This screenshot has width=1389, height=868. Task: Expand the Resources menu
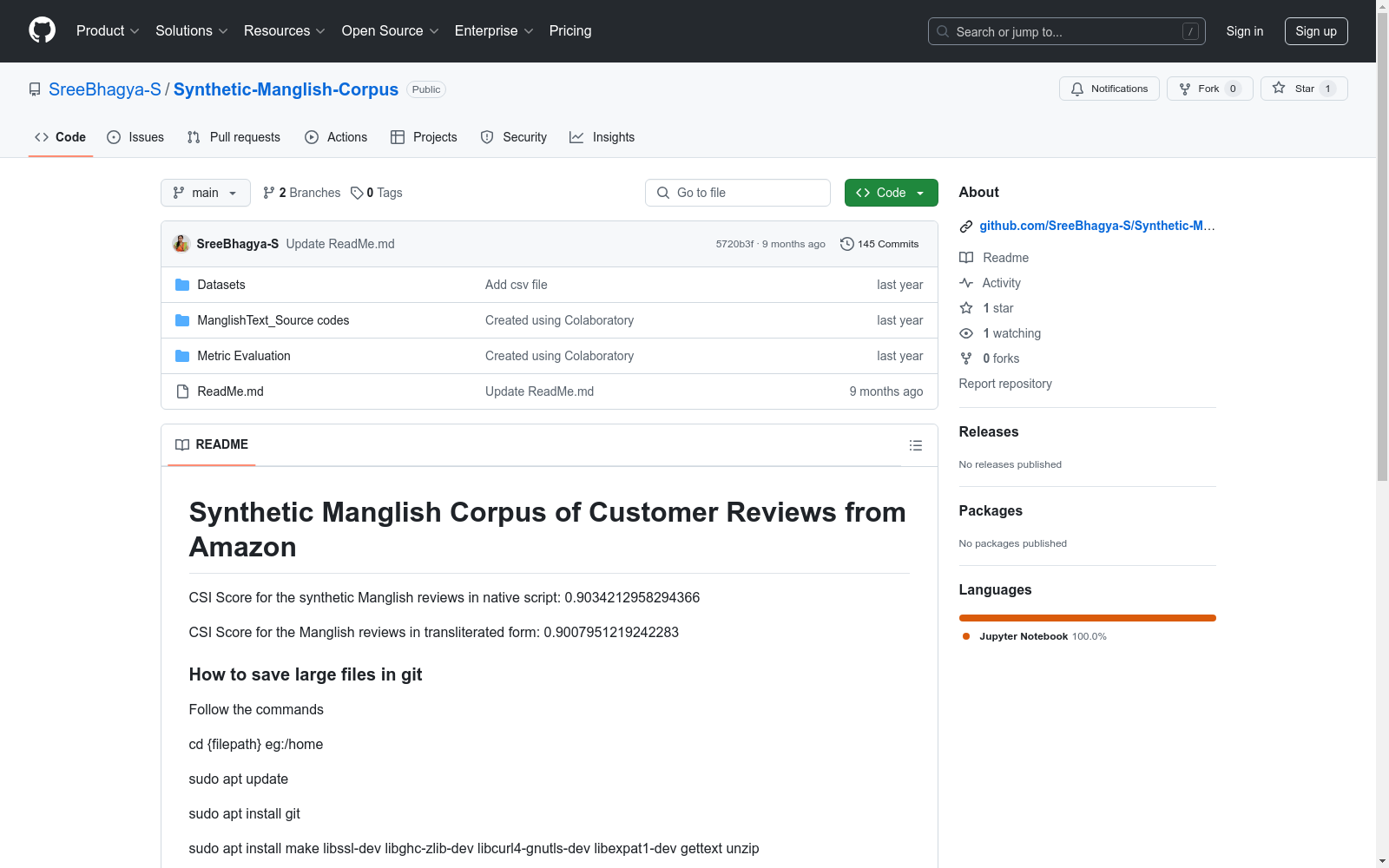285,30
